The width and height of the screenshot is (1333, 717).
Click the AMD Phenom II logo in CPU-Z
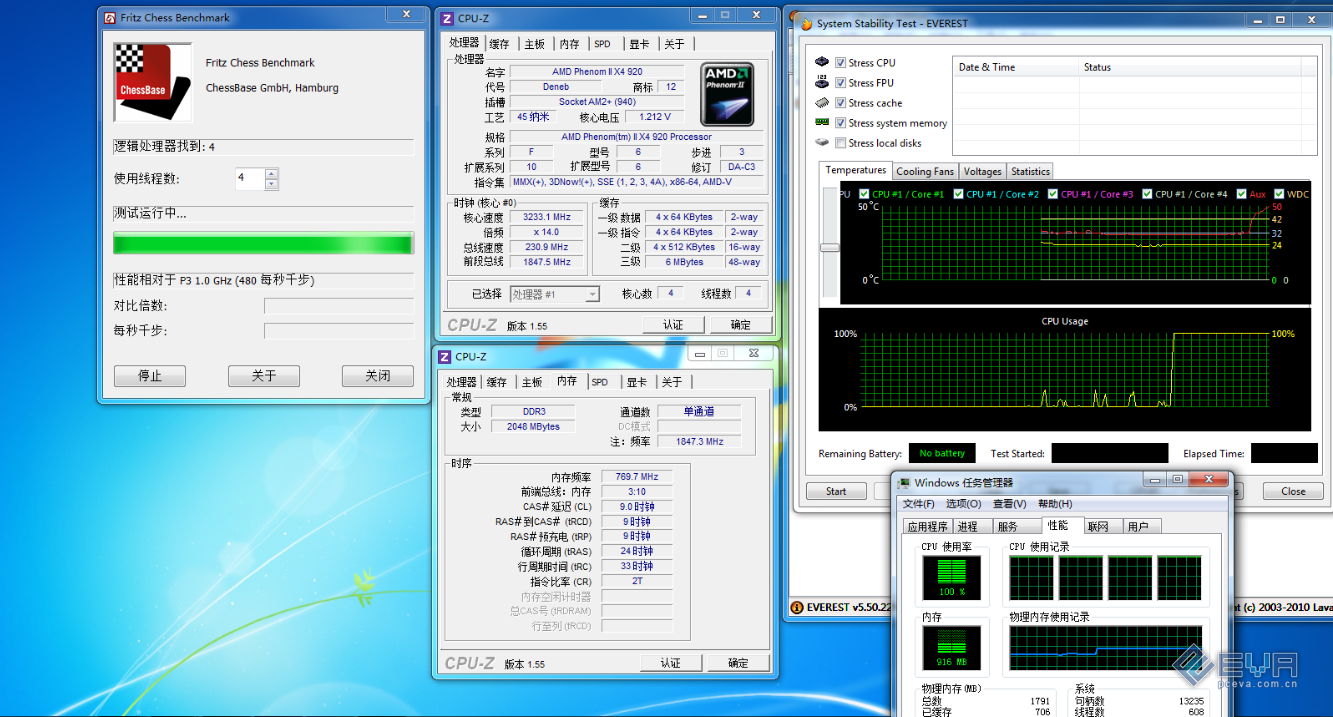click(x=727, y=94)
